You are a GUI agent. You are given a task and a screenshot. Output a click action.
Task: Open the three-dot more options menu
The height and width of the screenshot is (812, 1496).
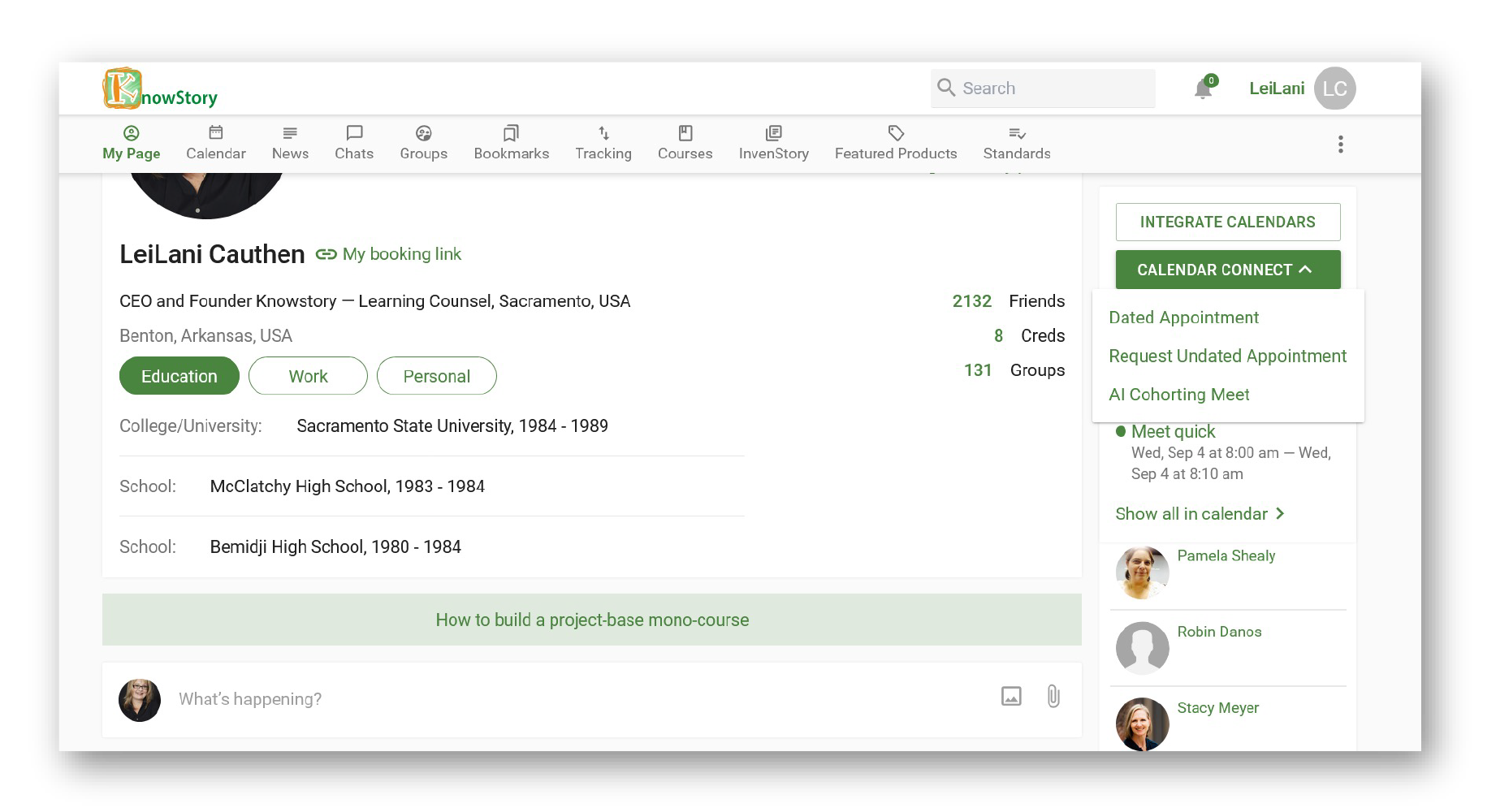click(1340, 145)
